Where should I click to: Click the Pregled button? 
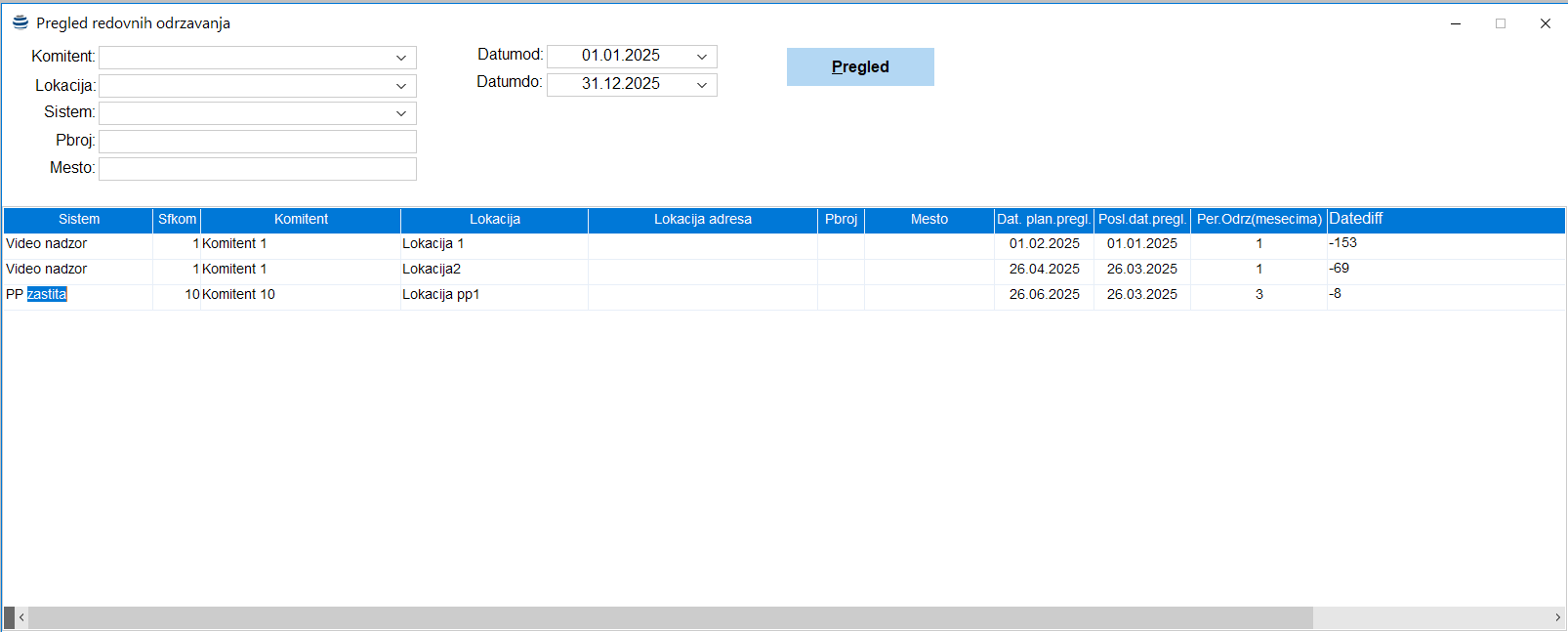[859, 66]
